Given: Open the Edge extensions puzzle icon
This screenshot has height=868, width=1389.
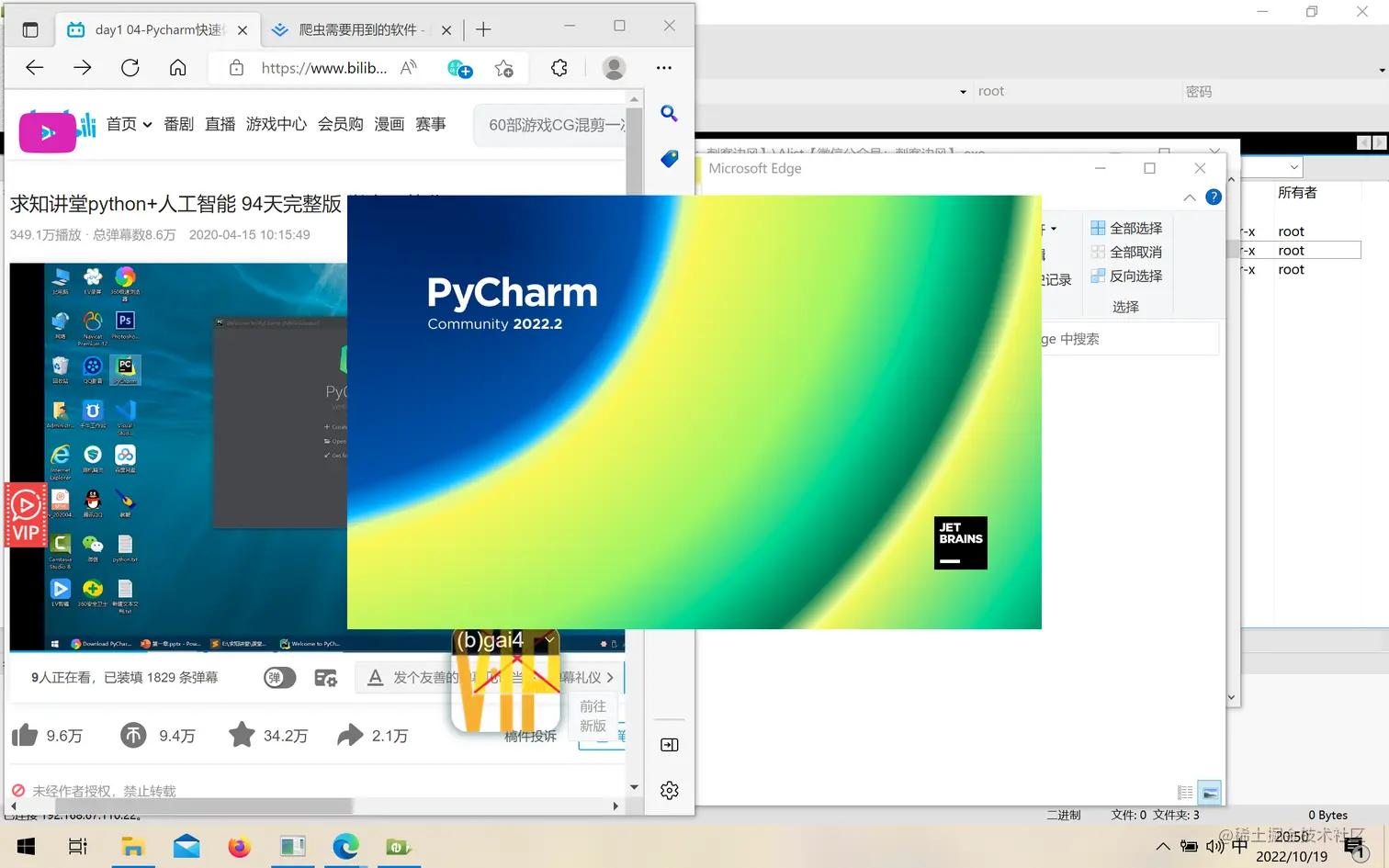Looking at the screenshot, I should (559, 67).
